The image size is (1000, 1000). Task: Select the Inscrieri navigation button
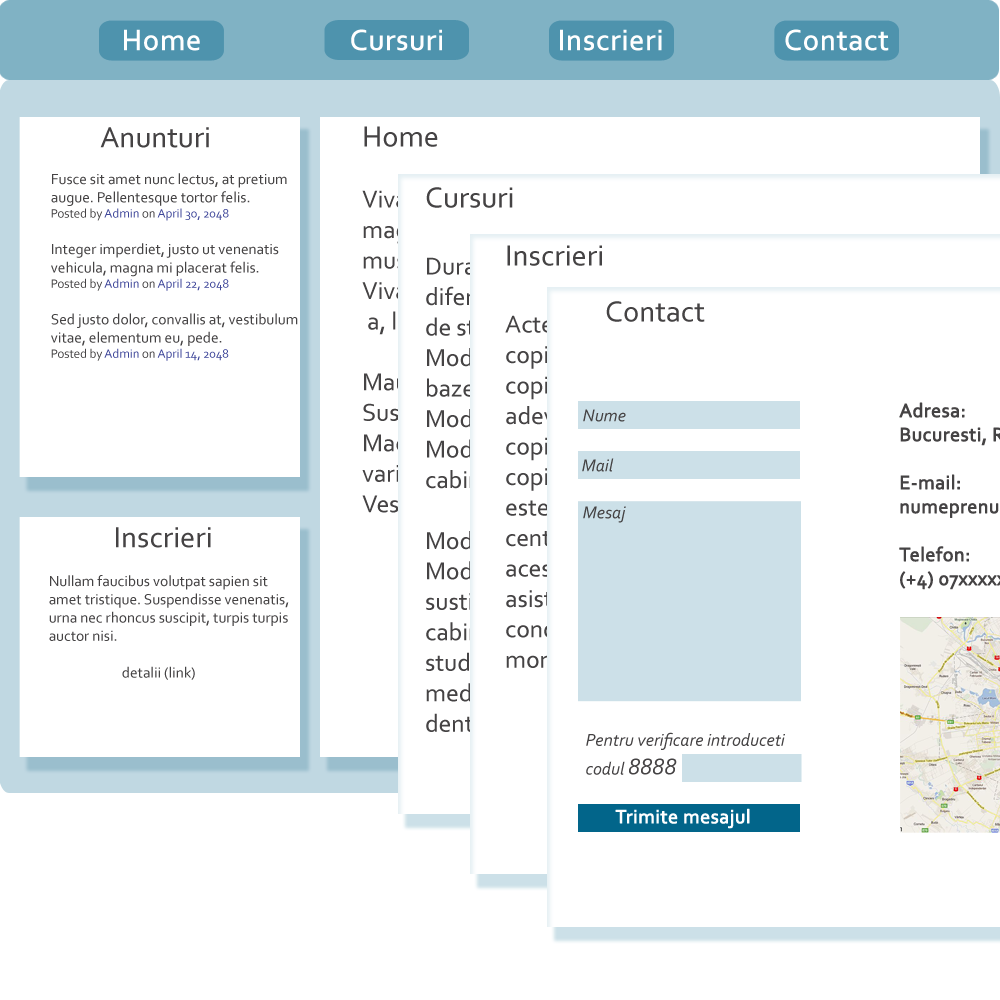click(610, 41)
